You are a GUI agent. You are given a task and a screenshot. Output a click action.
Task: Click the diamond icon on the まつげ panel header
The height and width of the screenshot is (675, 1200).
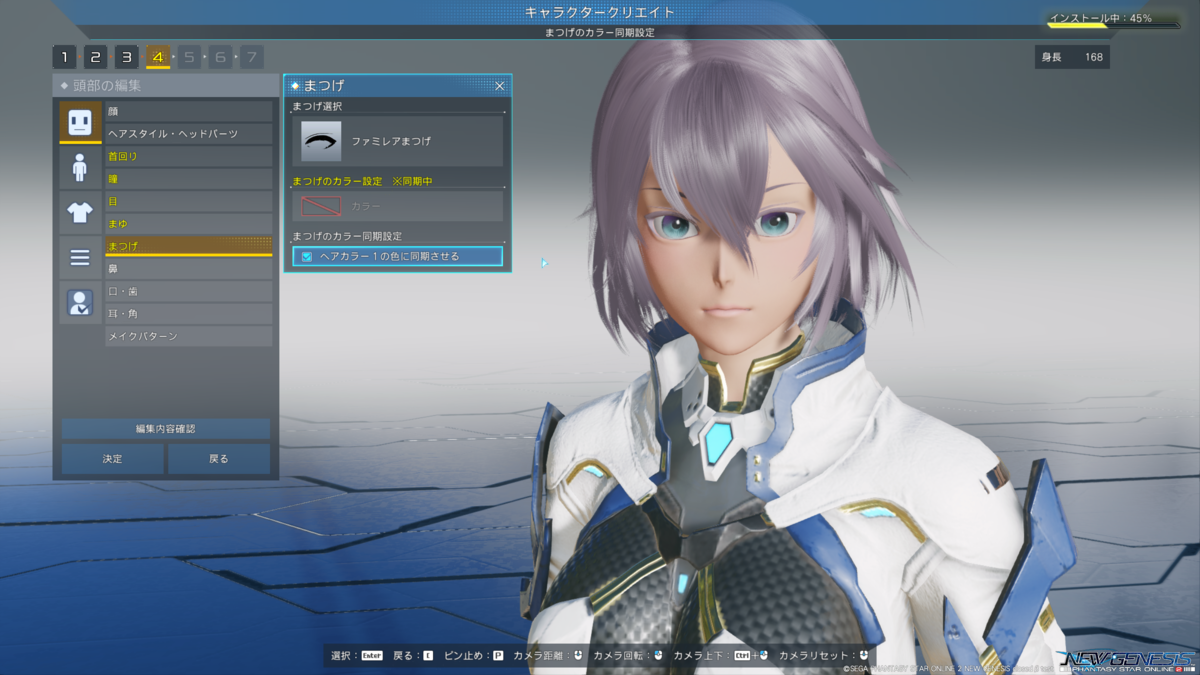click(294, 86)
